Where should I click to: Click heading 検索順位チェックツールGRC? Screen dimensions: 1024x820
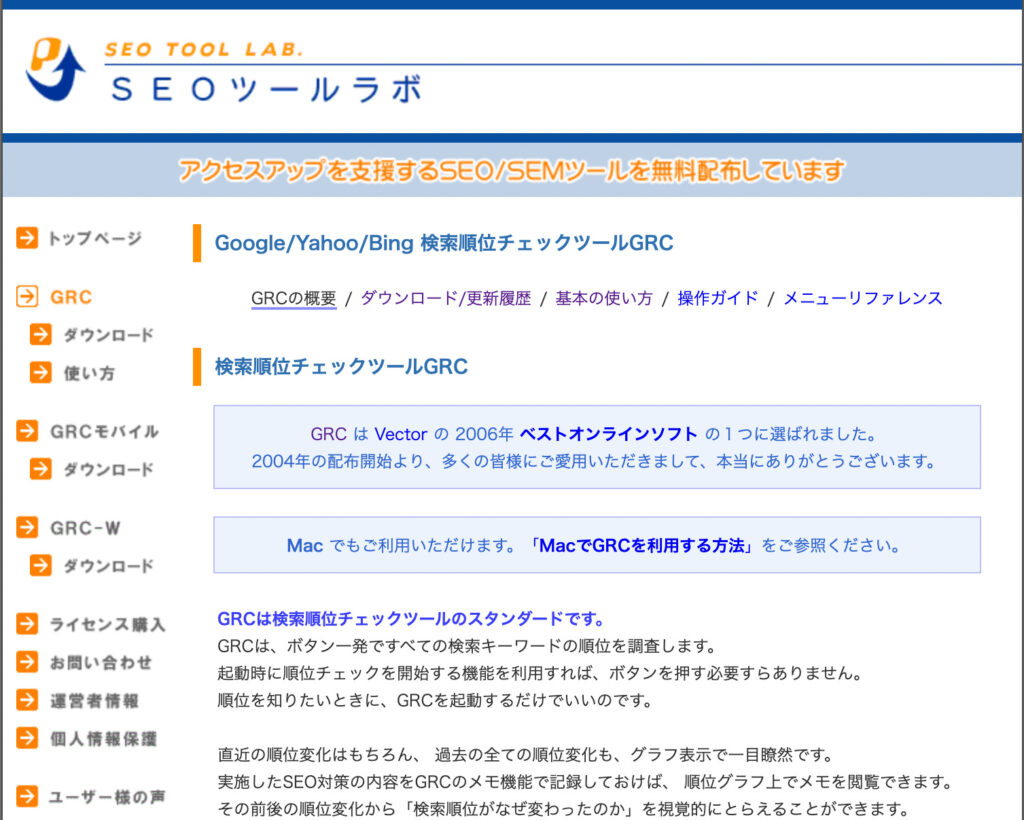(x=342, y=366)
